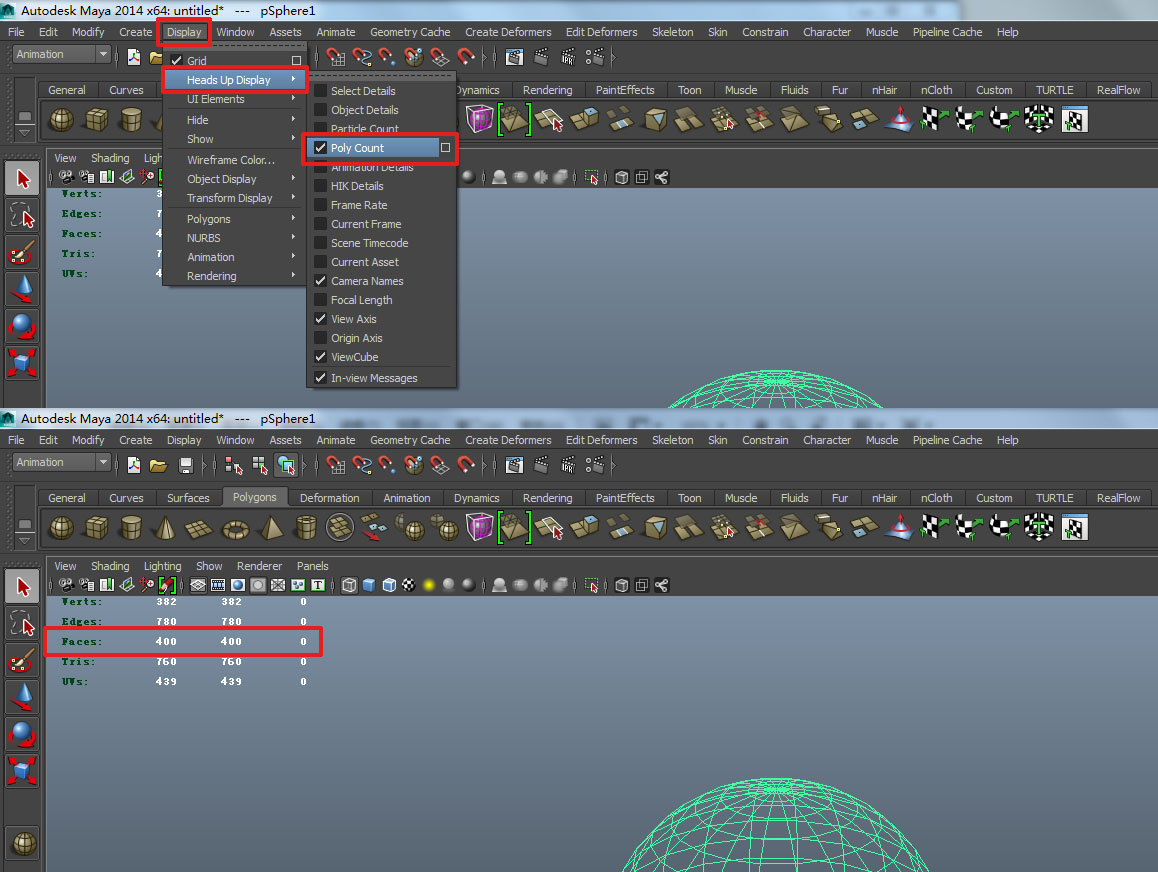Pick Scale tool in upper toolbox

[x=23, y=363]
